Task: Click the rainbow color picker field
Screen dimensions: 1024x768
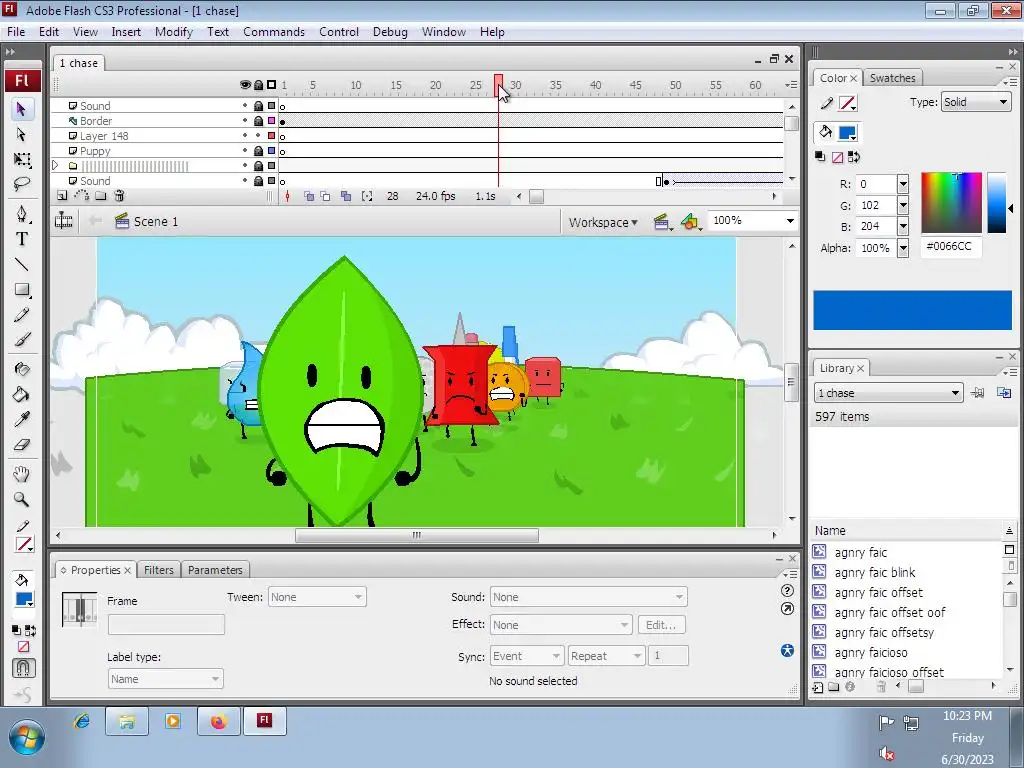Action: [951, 202]
